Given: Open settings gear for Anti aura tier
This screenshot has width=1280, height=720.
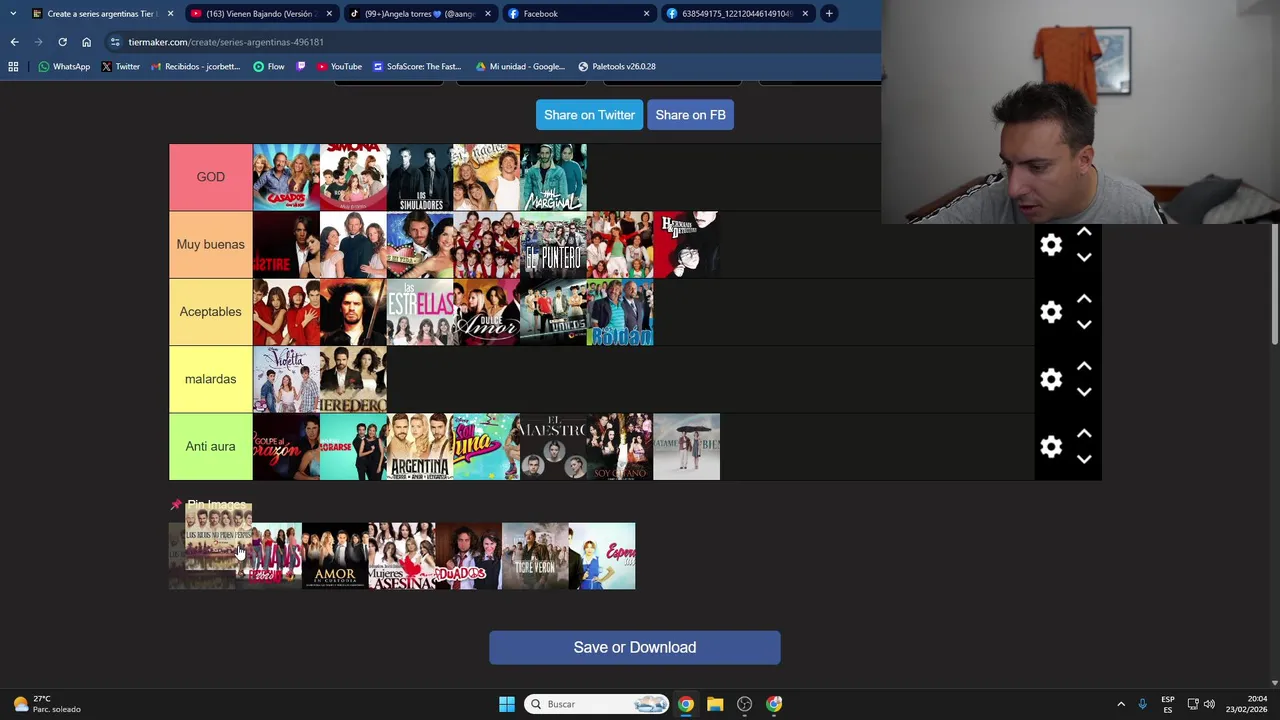Looking at the screenshot, I should point(1051,447).
